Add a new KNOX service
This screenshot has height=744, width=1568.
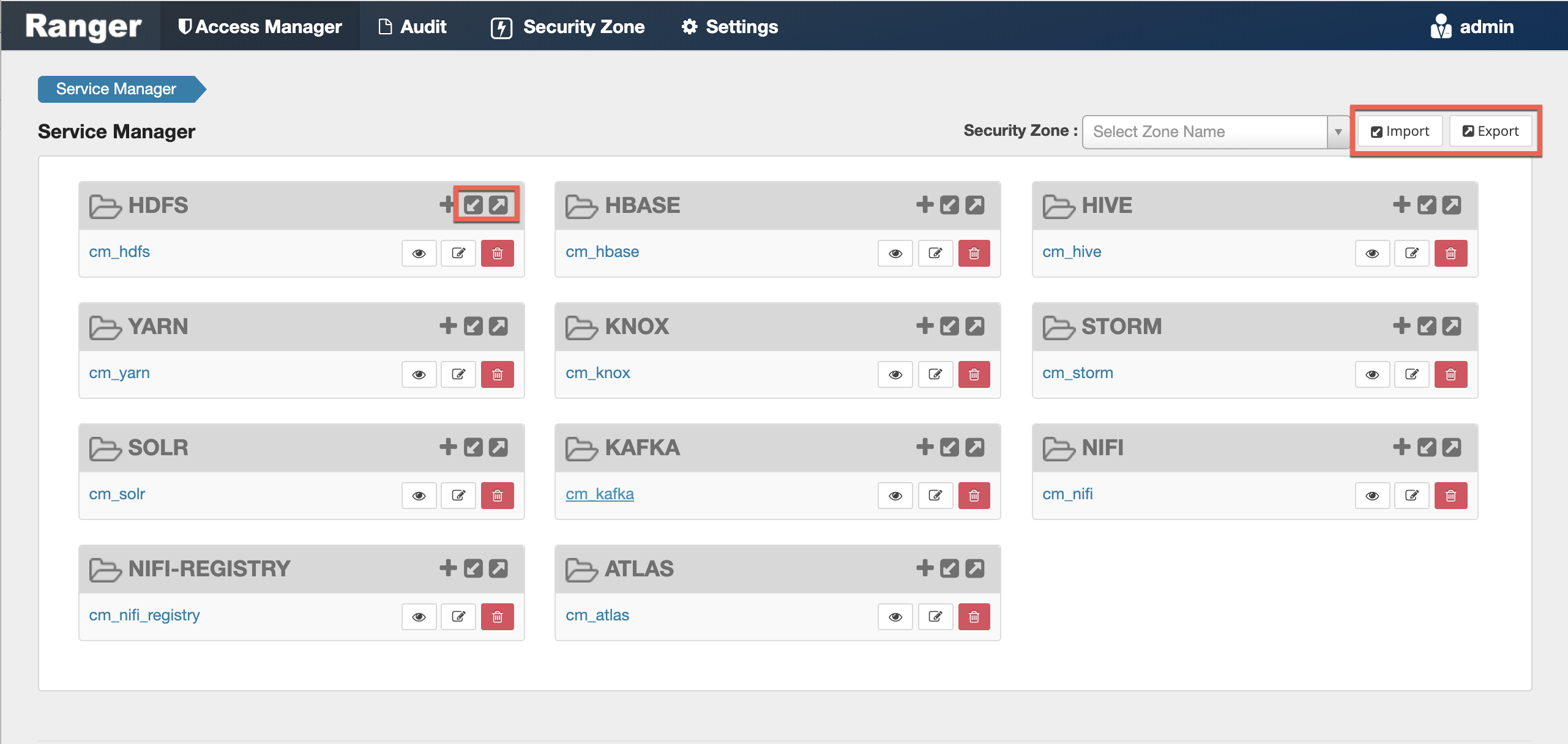(925, 325)
